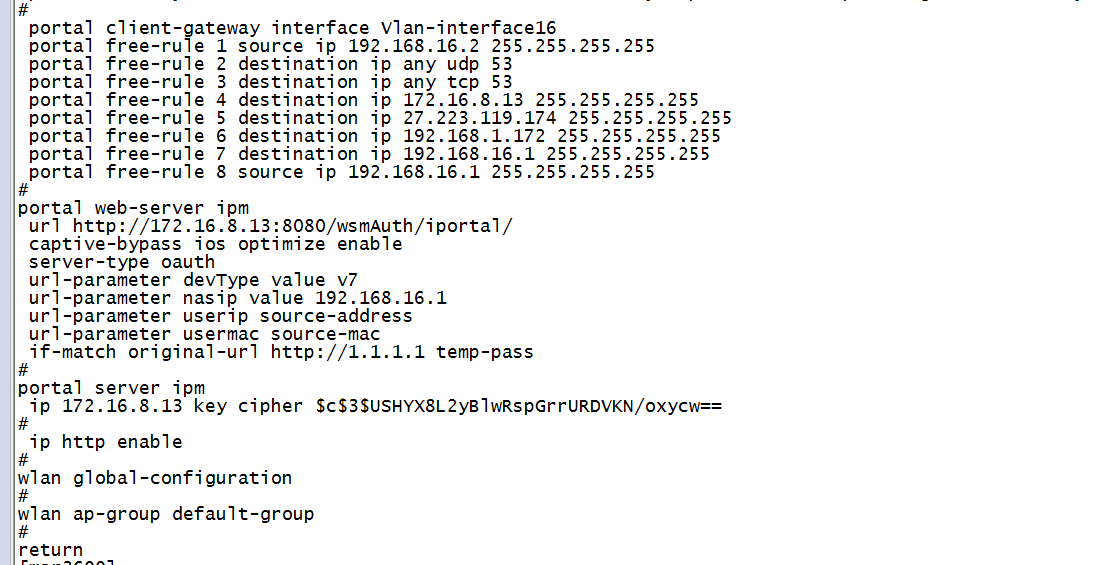
Task: Click the portal web-server URL line
Action: [x=270, y=226]
